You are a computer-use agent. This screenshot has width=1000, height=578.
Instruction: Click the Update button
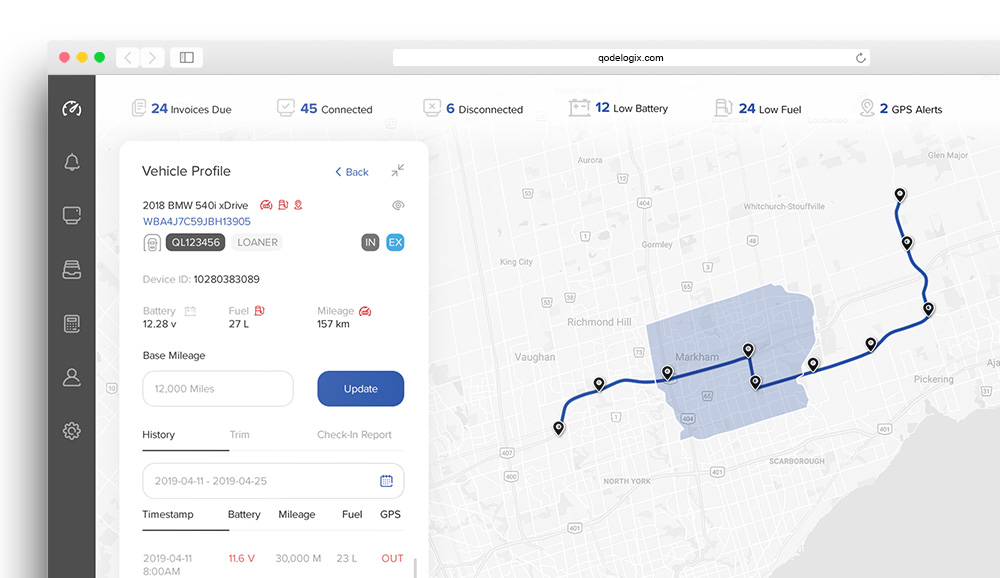[x=360, y=389]
